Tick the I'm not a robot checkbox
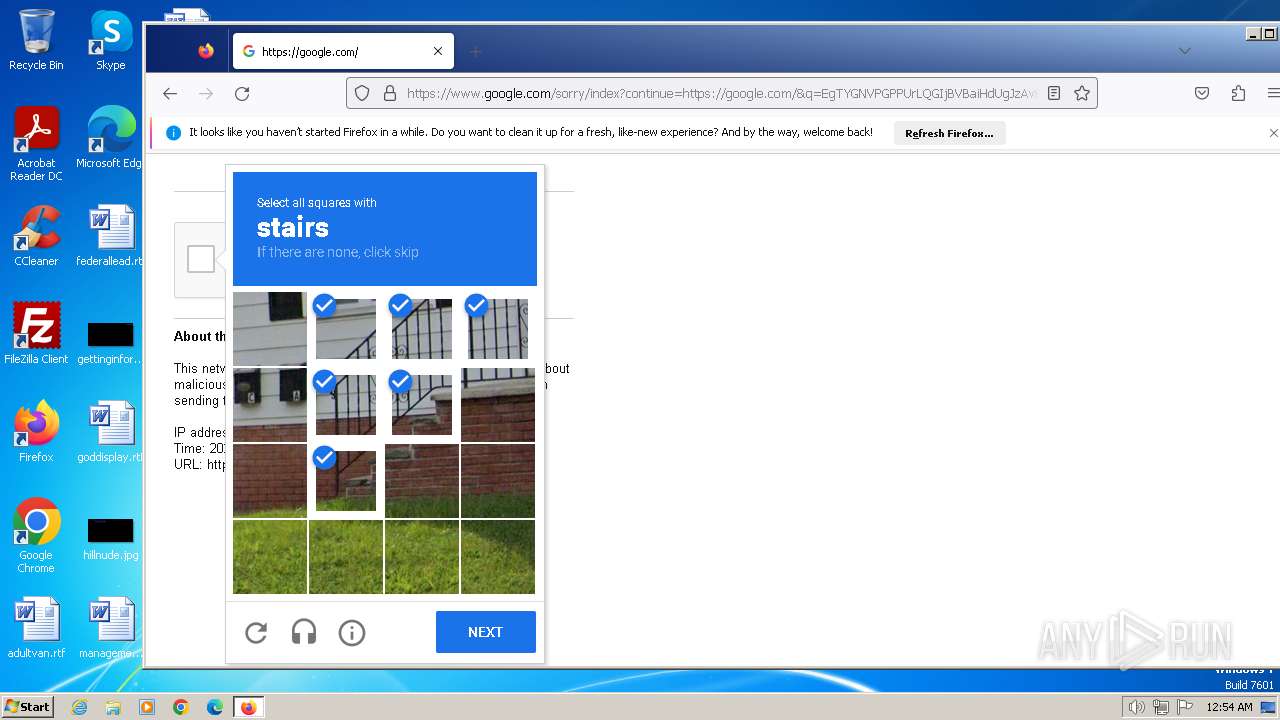Image resolution: width=1280 pixels, height=720 pixels. 201,259
